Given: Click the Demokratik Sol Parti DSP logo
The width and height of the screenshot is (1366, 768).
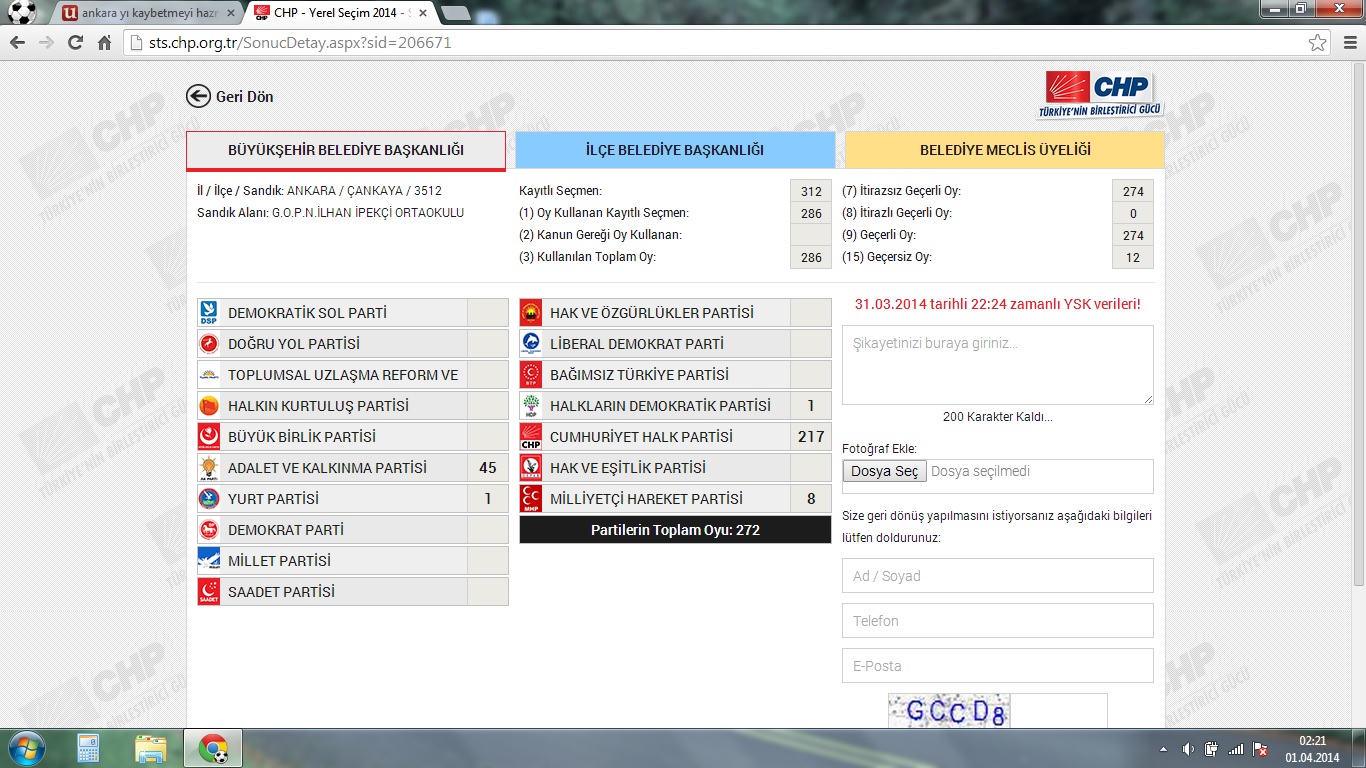Looking at the screenshot, I should click(209, 313).
